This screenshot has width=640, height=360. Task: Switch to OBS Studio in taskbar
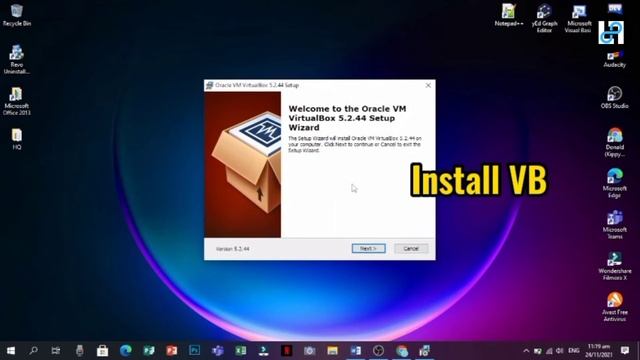coord(378,351)
